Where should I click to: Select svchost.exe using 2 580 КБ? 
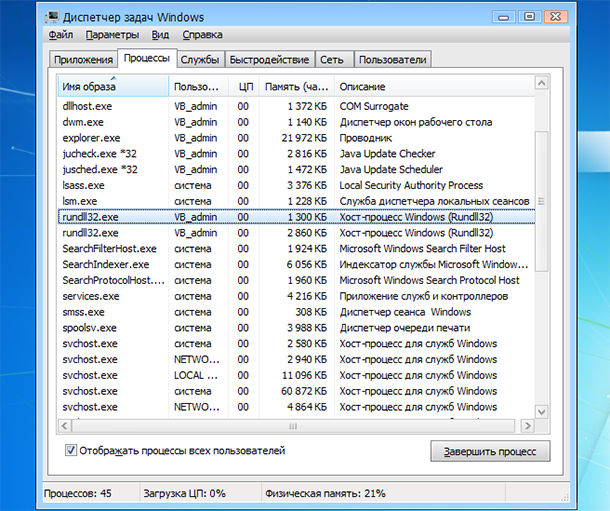pos(296,343)
